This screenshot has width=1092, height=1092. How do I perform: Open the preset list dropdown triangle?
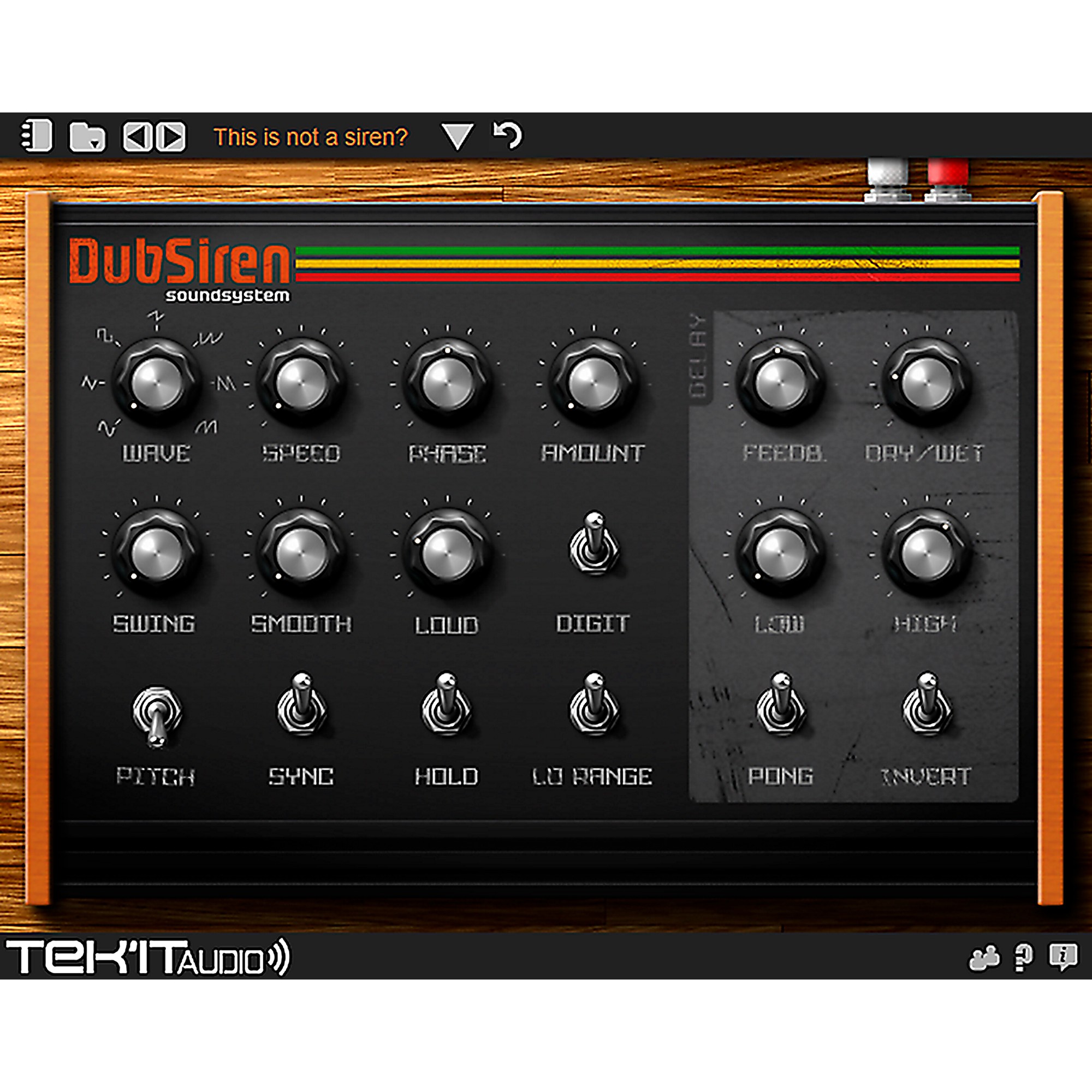(458, 135)
